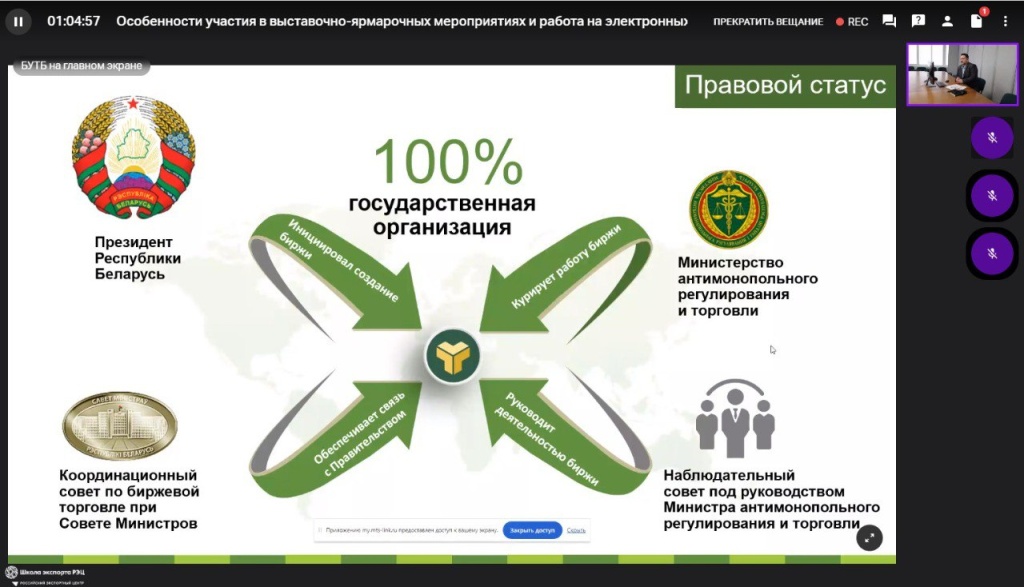Open the questions icon in top bar

coord(918,21)
